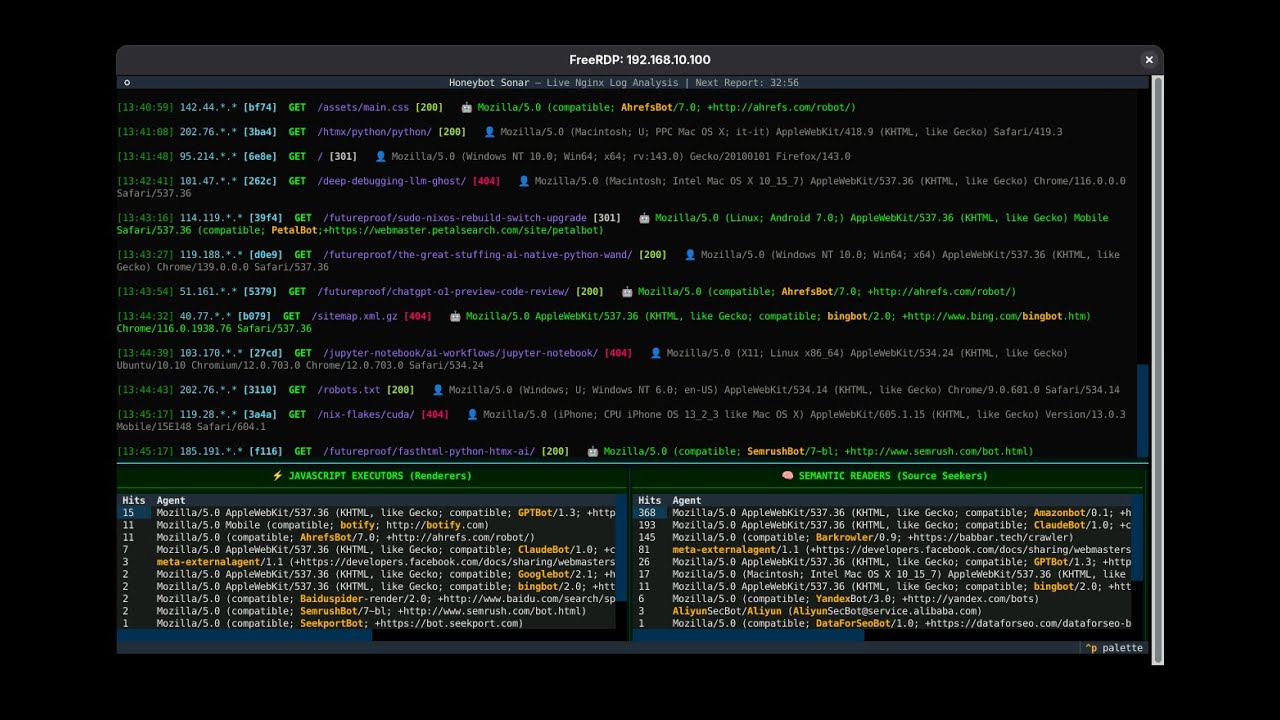Select the meta-externalagent row with 3 hits
Image resolution: width=1280 pixels, height=720 pixels.
367,562
